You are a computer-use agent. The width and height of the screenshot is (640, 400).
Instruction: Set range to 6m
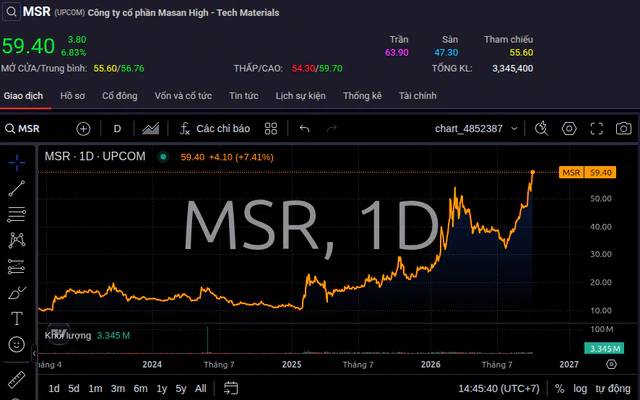click(x=140, y=389)
